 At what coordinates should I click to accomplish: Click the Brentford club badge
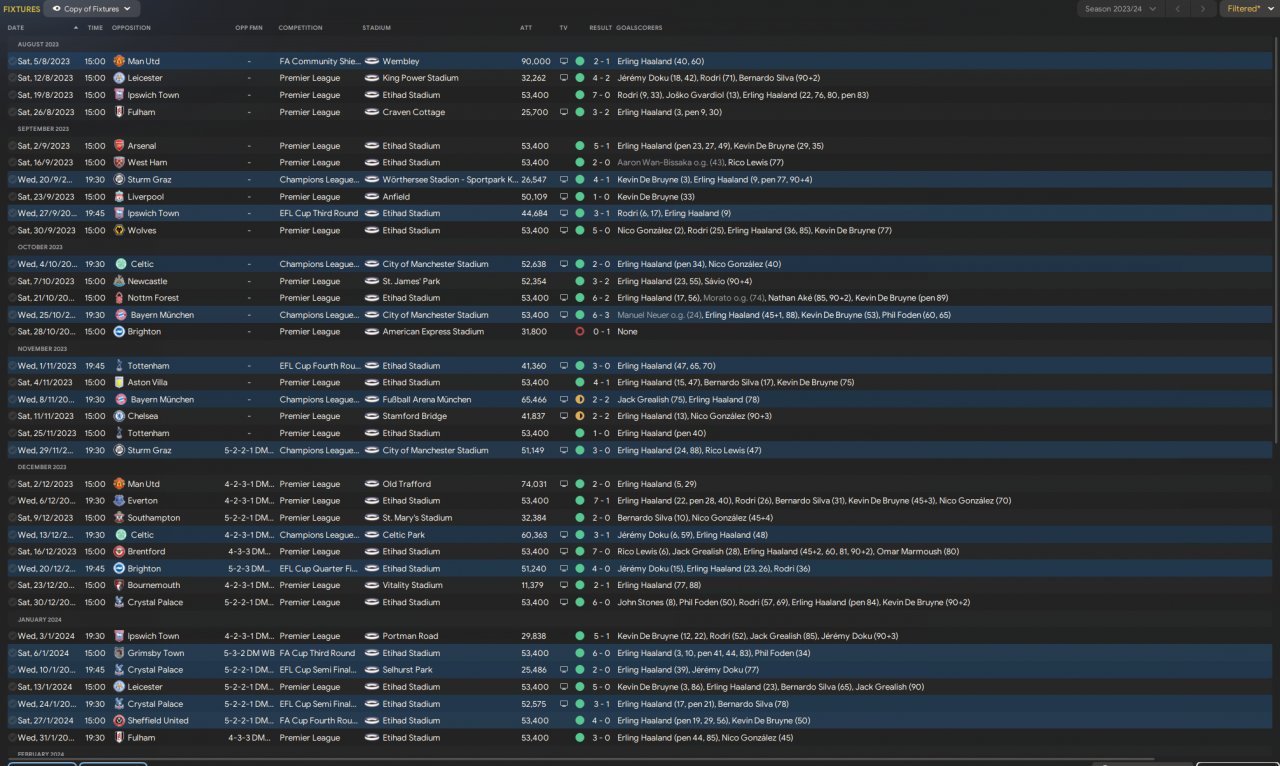click(119, 552)
